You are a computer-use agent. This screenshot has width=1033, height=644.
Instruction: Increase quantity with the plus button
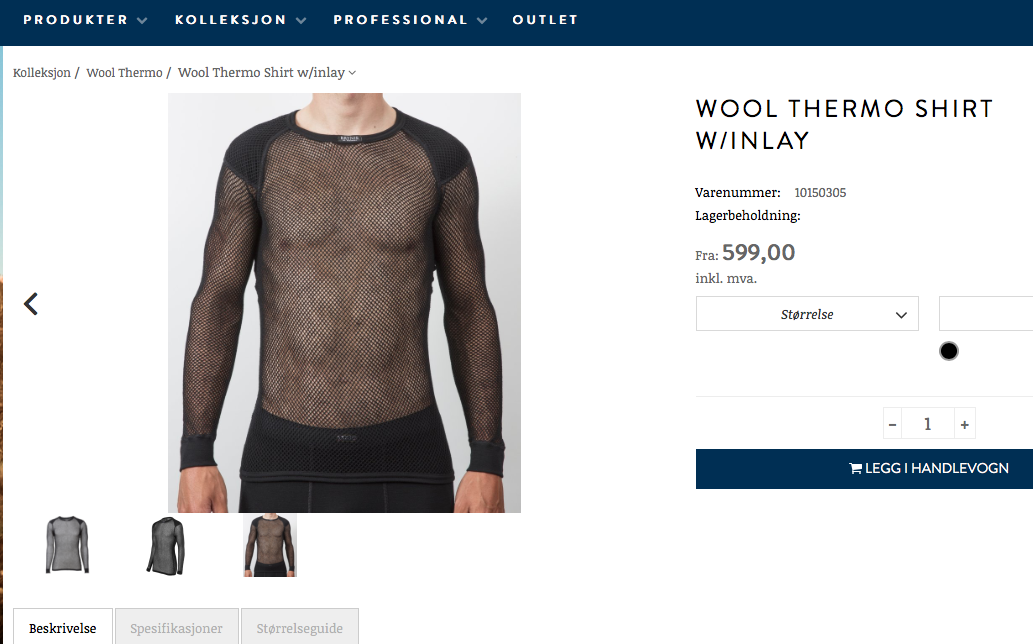[x=964, y=424]
